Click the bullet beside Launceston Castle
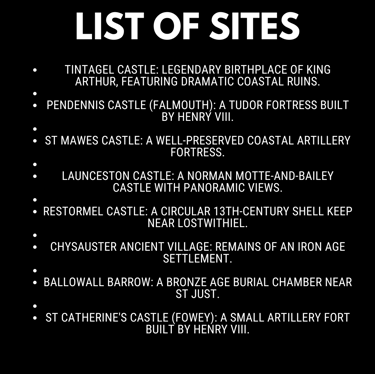 pos(35,176)
